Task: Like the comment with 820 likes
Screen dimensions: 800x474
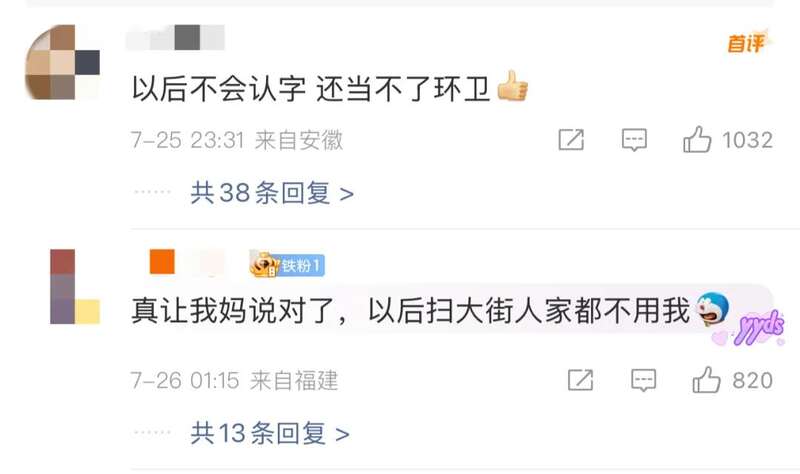Action: tap(707, 380)
